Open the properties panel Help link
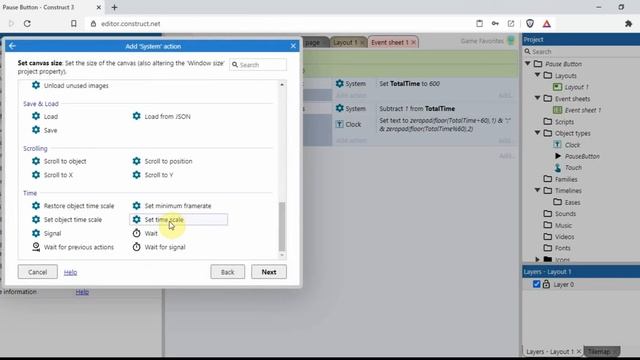The image size is (640, 360). [82, 292]
